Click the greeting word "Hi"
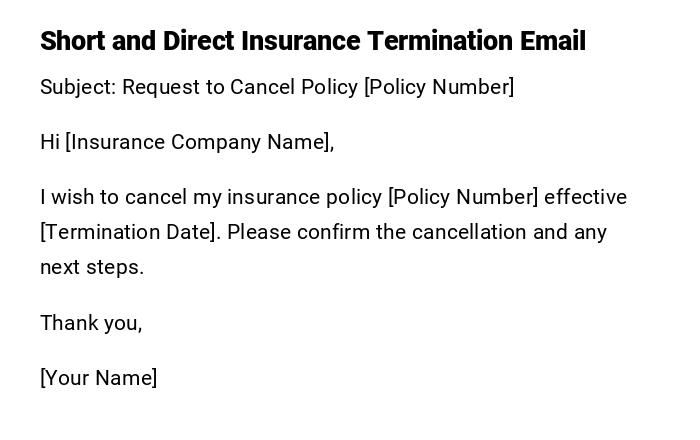 point(50,142)
